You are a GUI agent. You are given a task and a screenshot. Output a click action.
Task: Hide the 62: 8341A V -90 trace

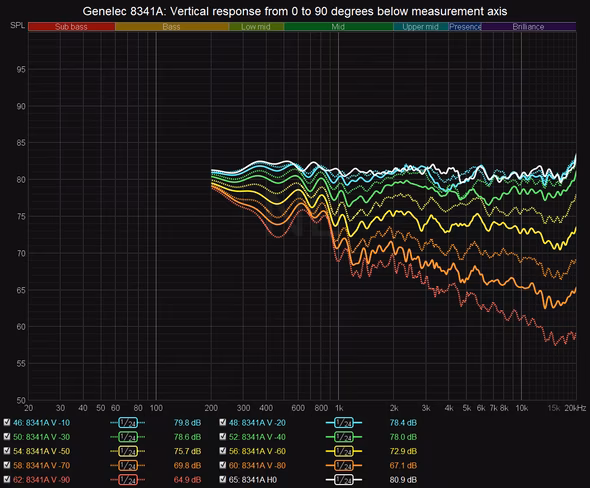(7, 479)
